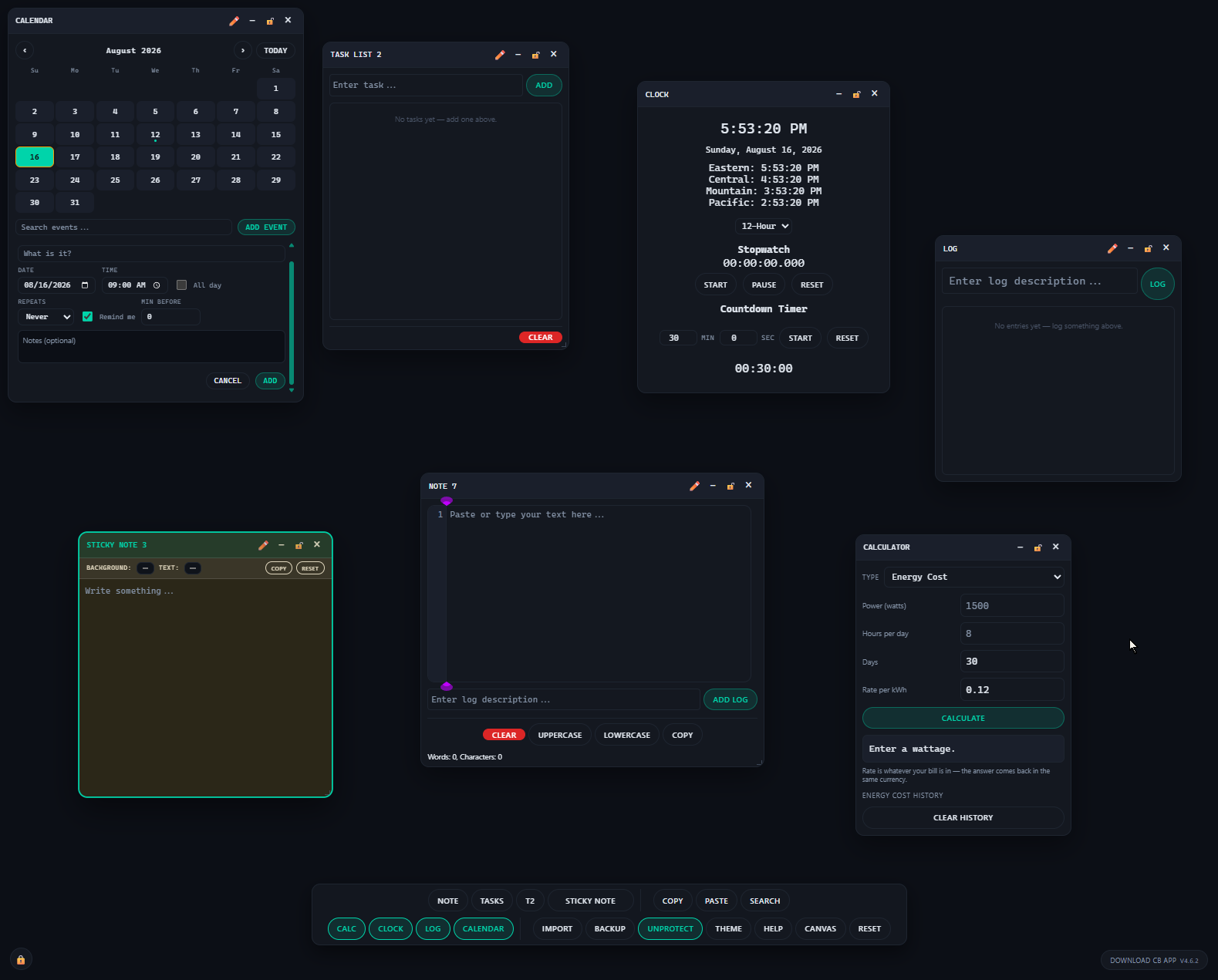
Task: Click the lock icon on Log window
Action: pyautogui.click(x=1148, y=248)
